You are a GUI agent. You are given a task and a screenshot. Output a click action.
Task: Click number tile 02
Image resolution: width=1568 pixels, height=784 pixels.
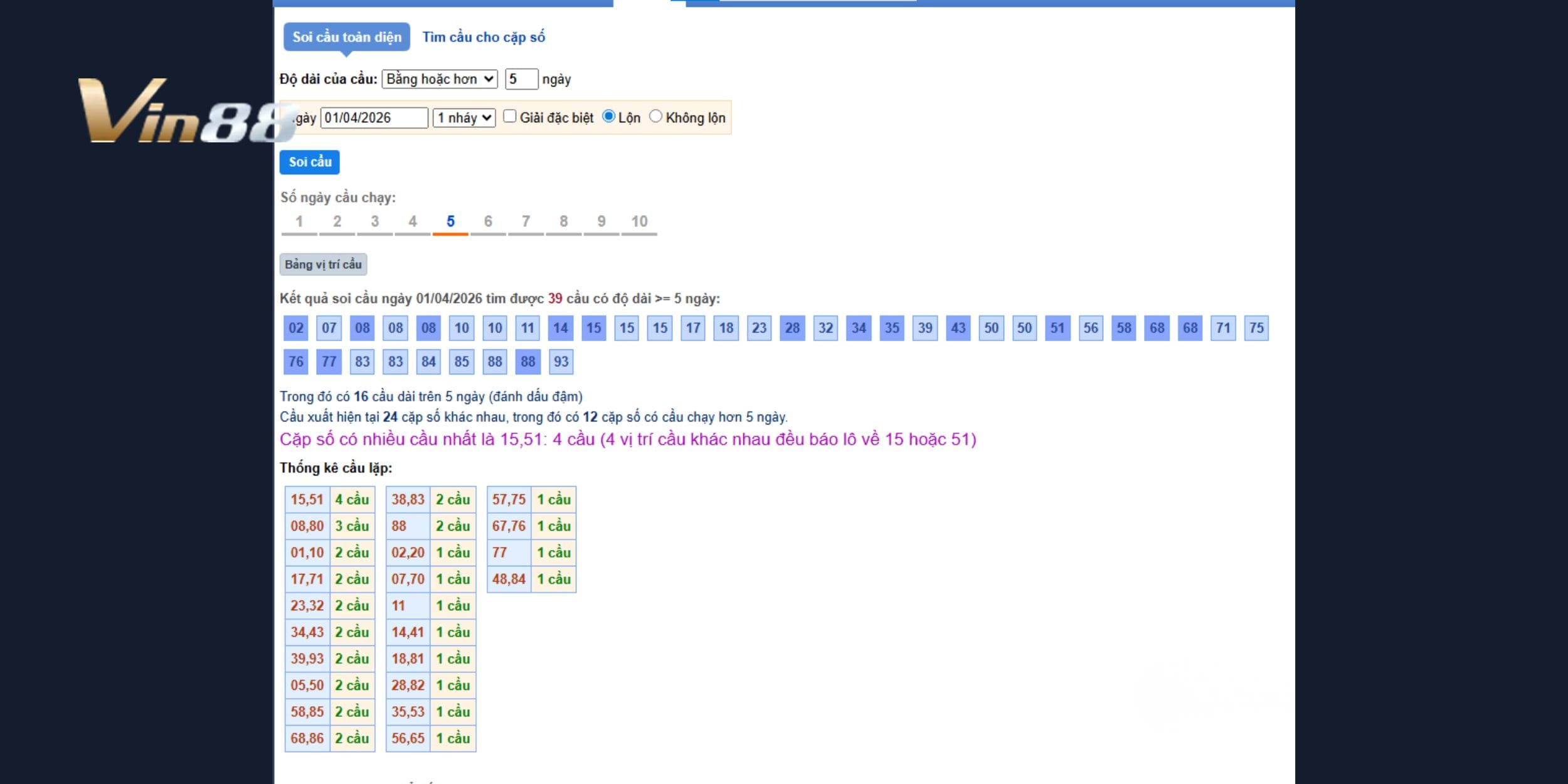coord(296,328)
